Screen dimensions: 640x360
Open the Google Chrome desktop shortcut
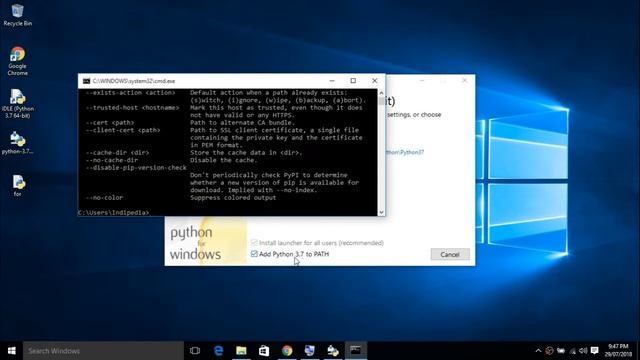17,61
